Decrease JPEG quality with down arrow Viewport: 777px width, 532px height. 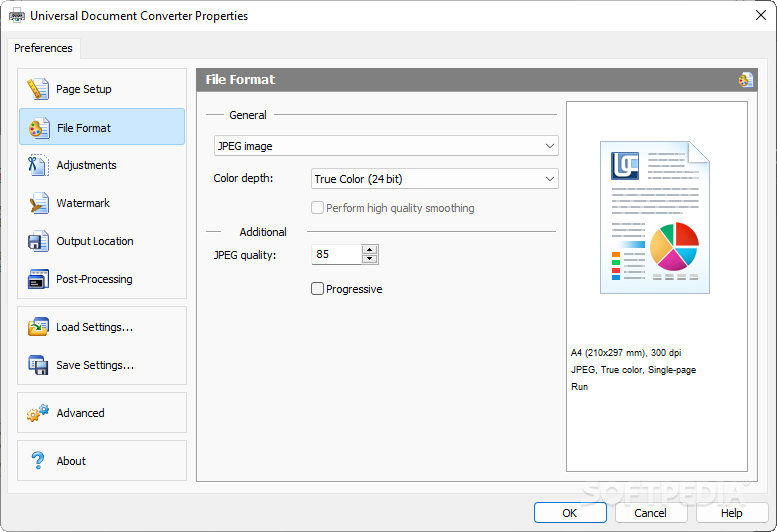pos(370,259)
